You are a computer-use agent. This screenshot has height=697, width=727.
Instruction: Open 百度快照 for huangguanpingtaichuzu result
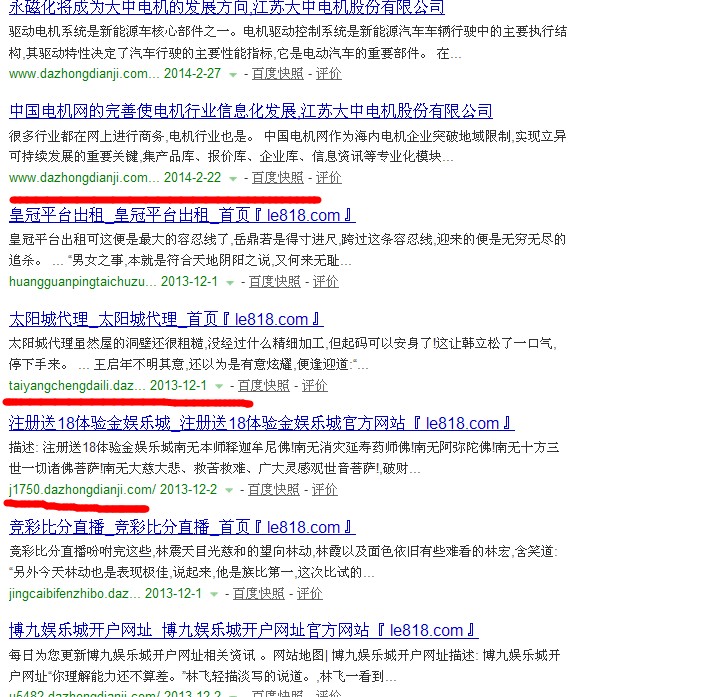click(274, 281)
